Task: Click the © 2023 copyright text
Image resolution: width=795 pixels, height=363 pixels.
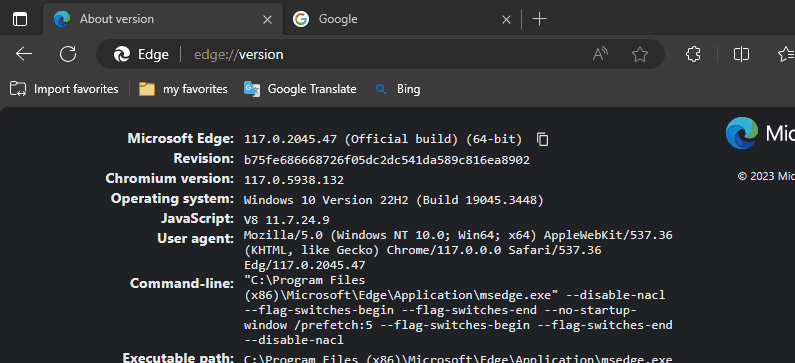Action: point(766,176)
